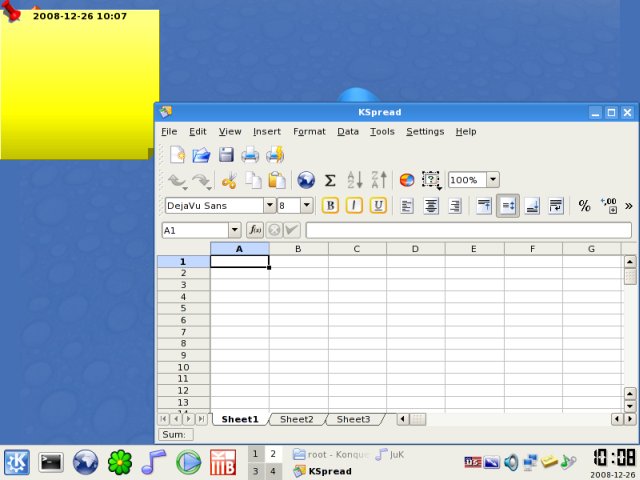This screenshot has height=480, width=640.
Task: Click the Save document icon
Action: [x=226, y=154]
